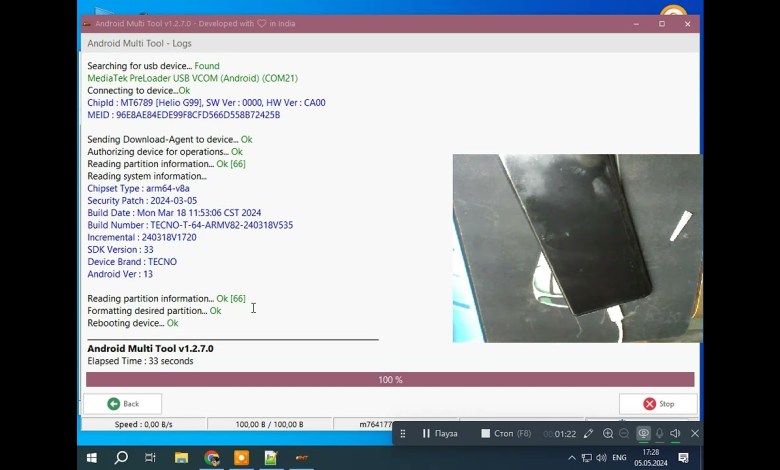The height and width of the screenshot is (470, 780).
Task: Switch the ENG input language indicator
Action: [619, 458]
